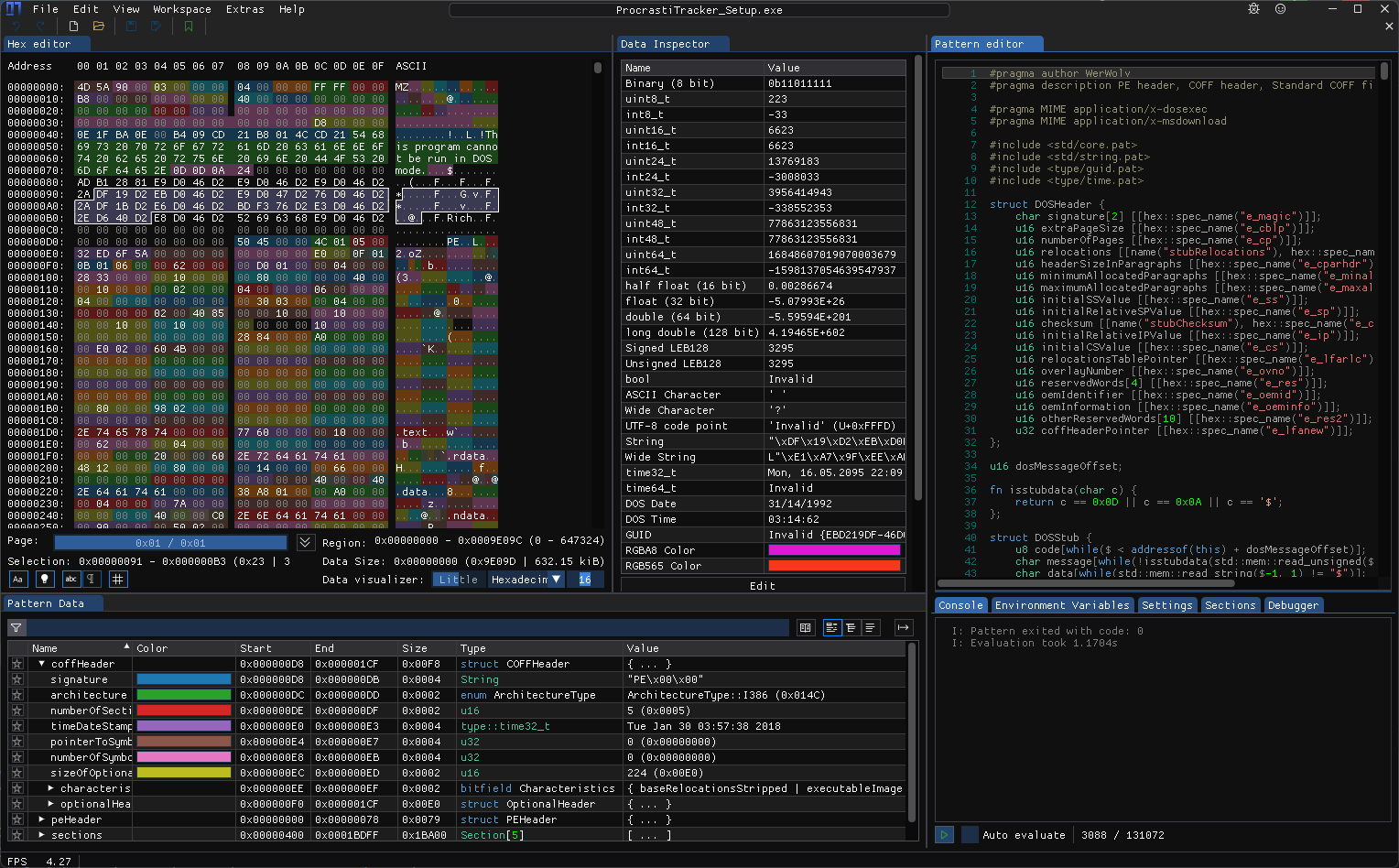
Task: Enable the Auto evaluate checkbox
Action: [970, 834]
